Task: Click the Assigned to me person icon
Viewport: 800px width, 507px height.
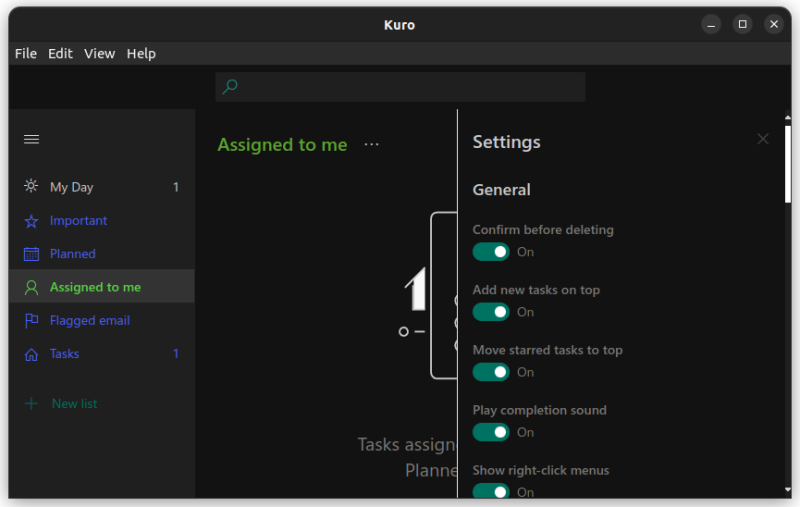Action: pos(31,288)
